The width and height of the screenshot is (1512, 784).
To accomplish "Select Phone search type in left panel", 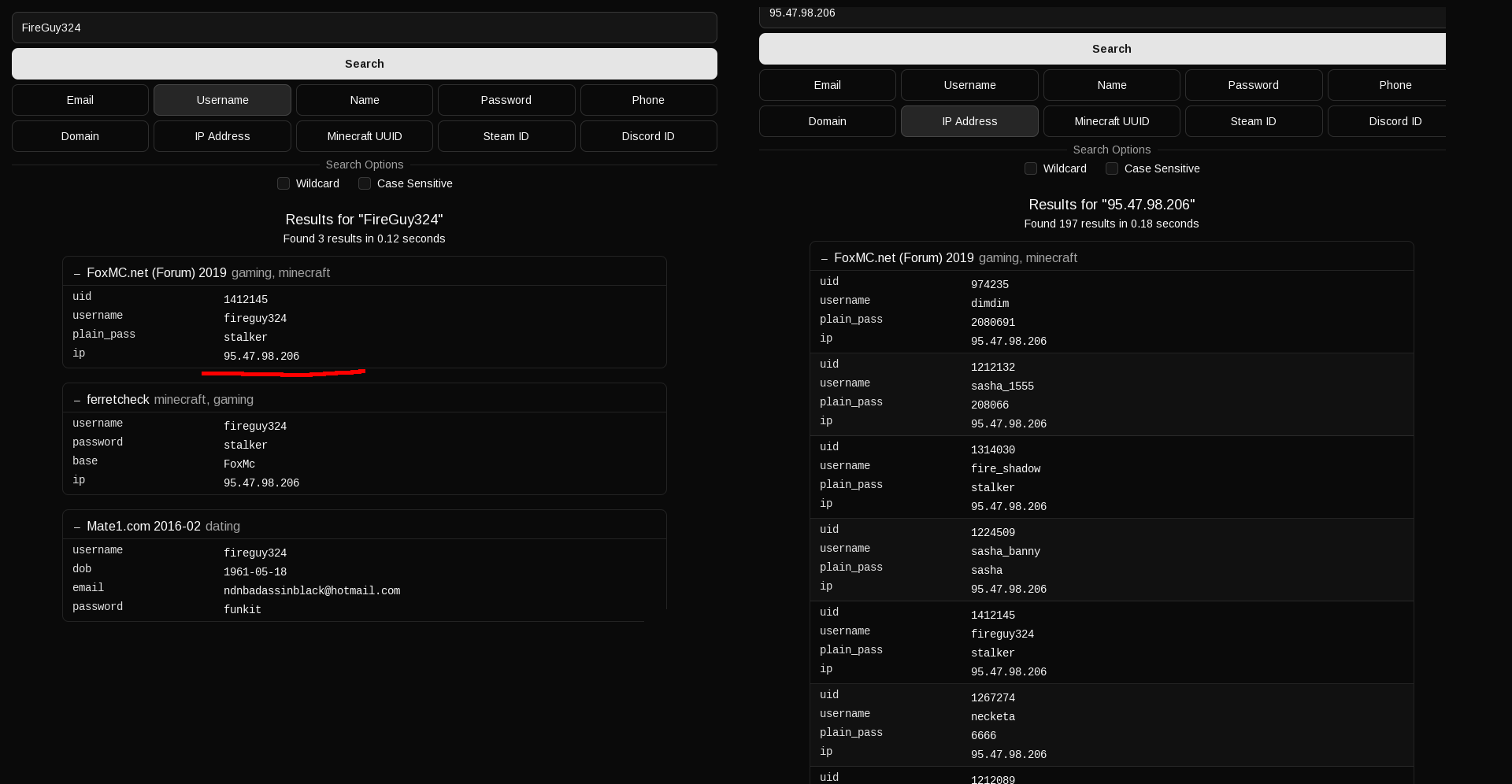I will 648,100.
